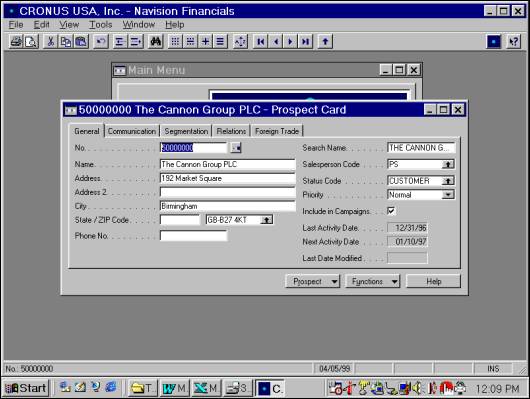Click in the State field
This screenshot has height=399, width=530.
click(180, 220)
